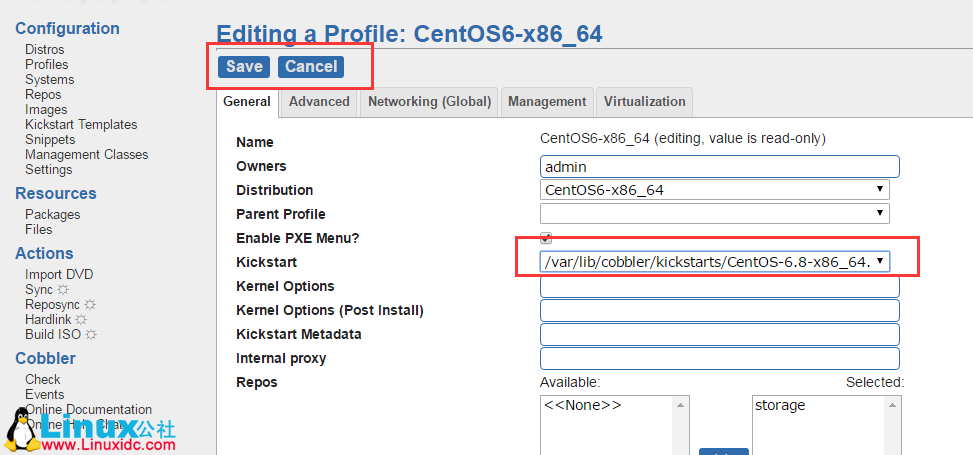Click the gear icon beside Hardlink
This screenshot has width=973, height=455.
tap(80, 320)
